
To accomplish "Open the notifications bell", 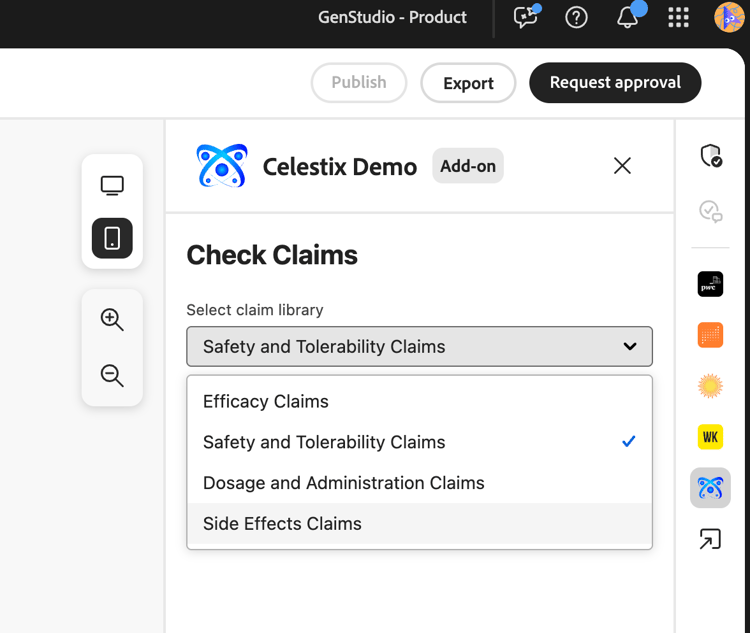I will pyautogui.click(x=627, y=17).
